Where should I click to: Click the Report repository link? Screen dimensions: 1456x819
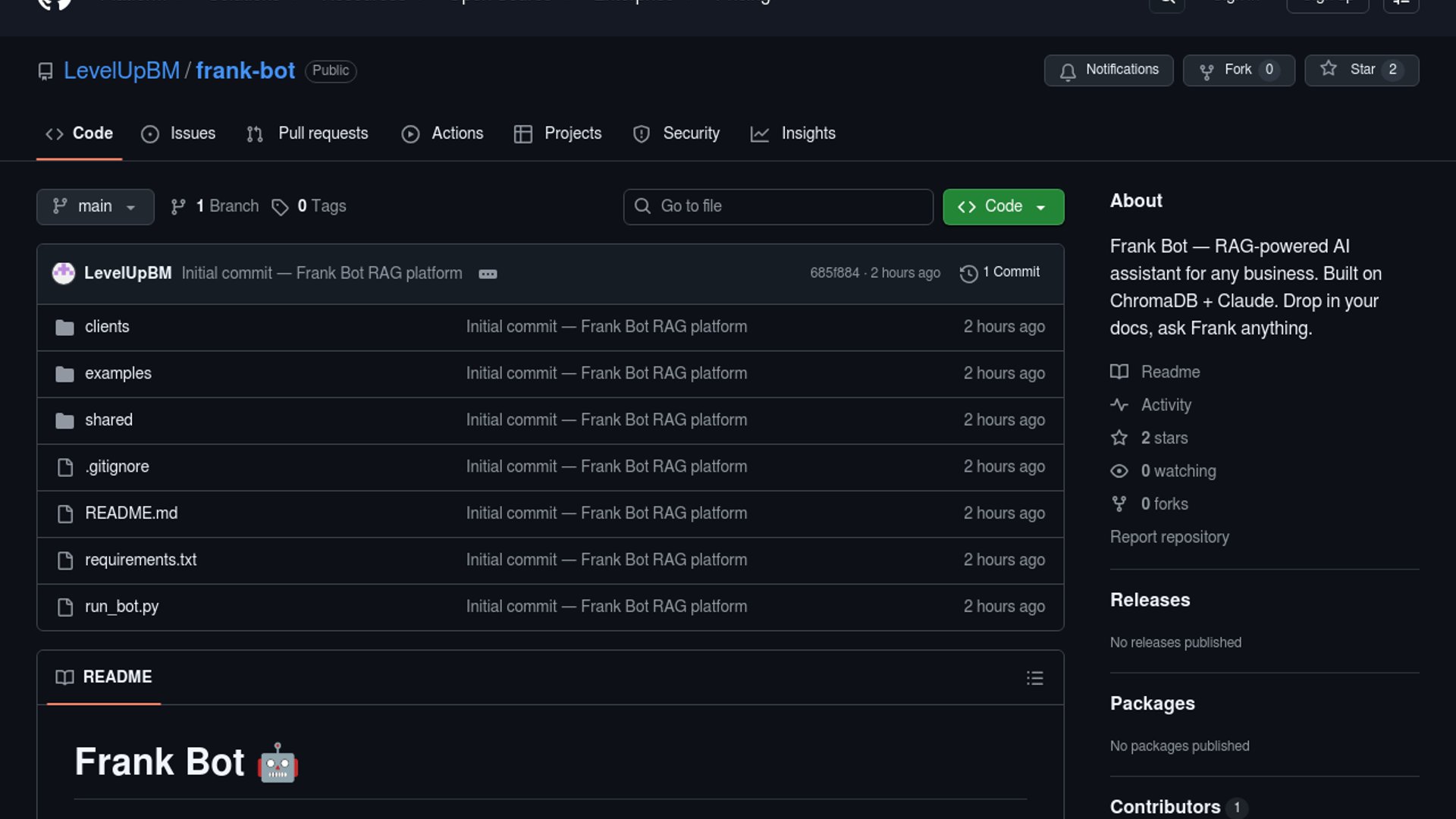click(x=1169, y=537)
